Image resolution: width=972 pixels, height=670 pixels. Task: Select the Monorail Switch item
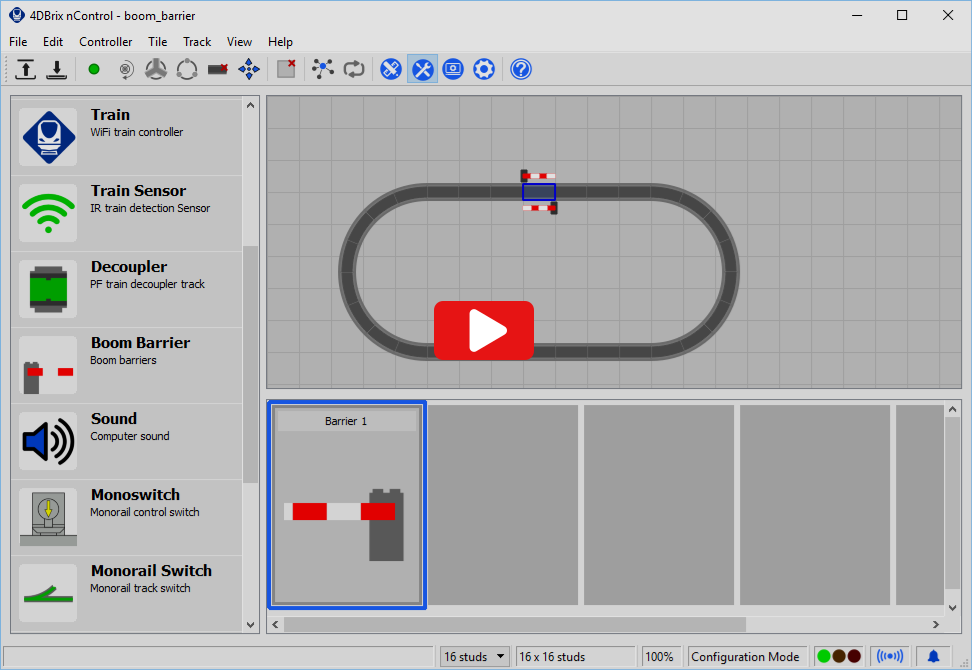(126, 593)
